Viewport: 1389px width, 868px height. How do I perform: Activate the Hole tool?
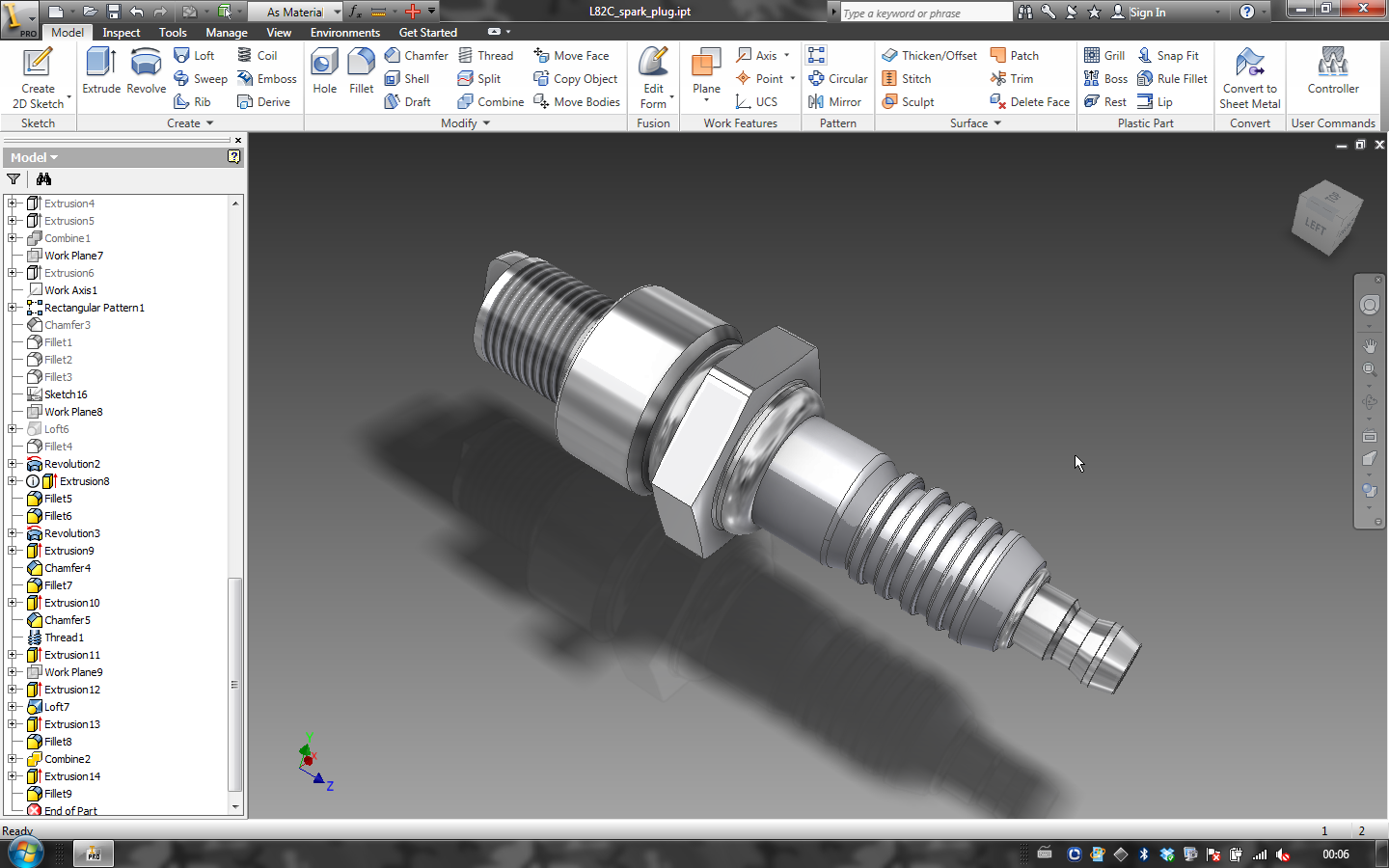coord(325,70)
